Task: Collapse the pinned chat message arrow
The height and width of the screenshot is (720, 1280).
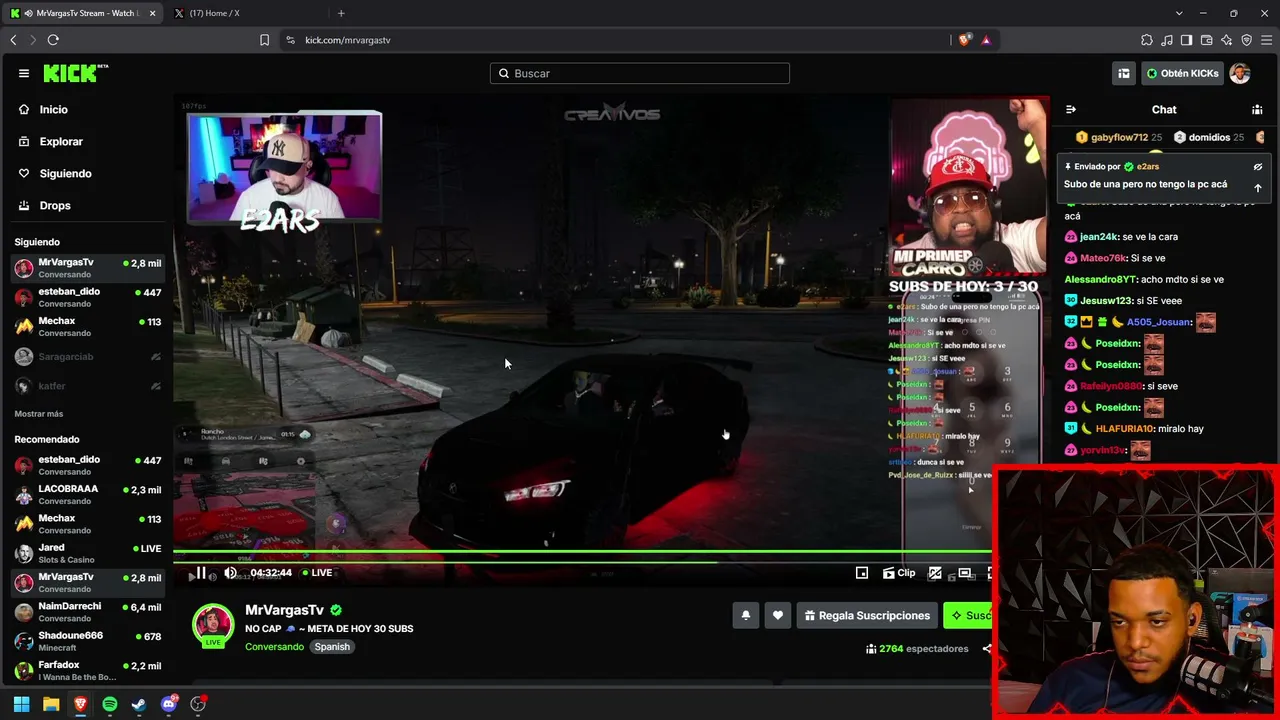Action: 1258,187
